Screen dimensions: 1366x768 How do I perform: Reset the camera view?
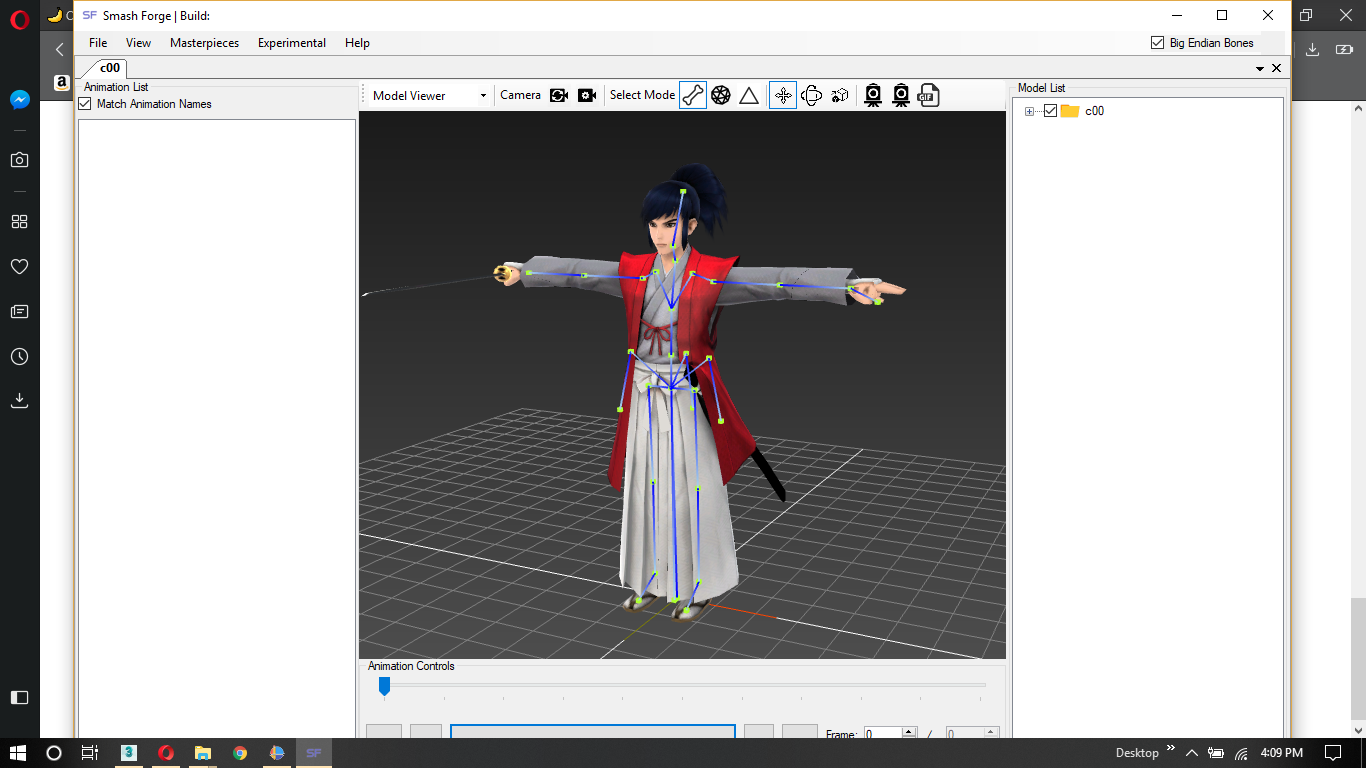click(x=559, y=94)
